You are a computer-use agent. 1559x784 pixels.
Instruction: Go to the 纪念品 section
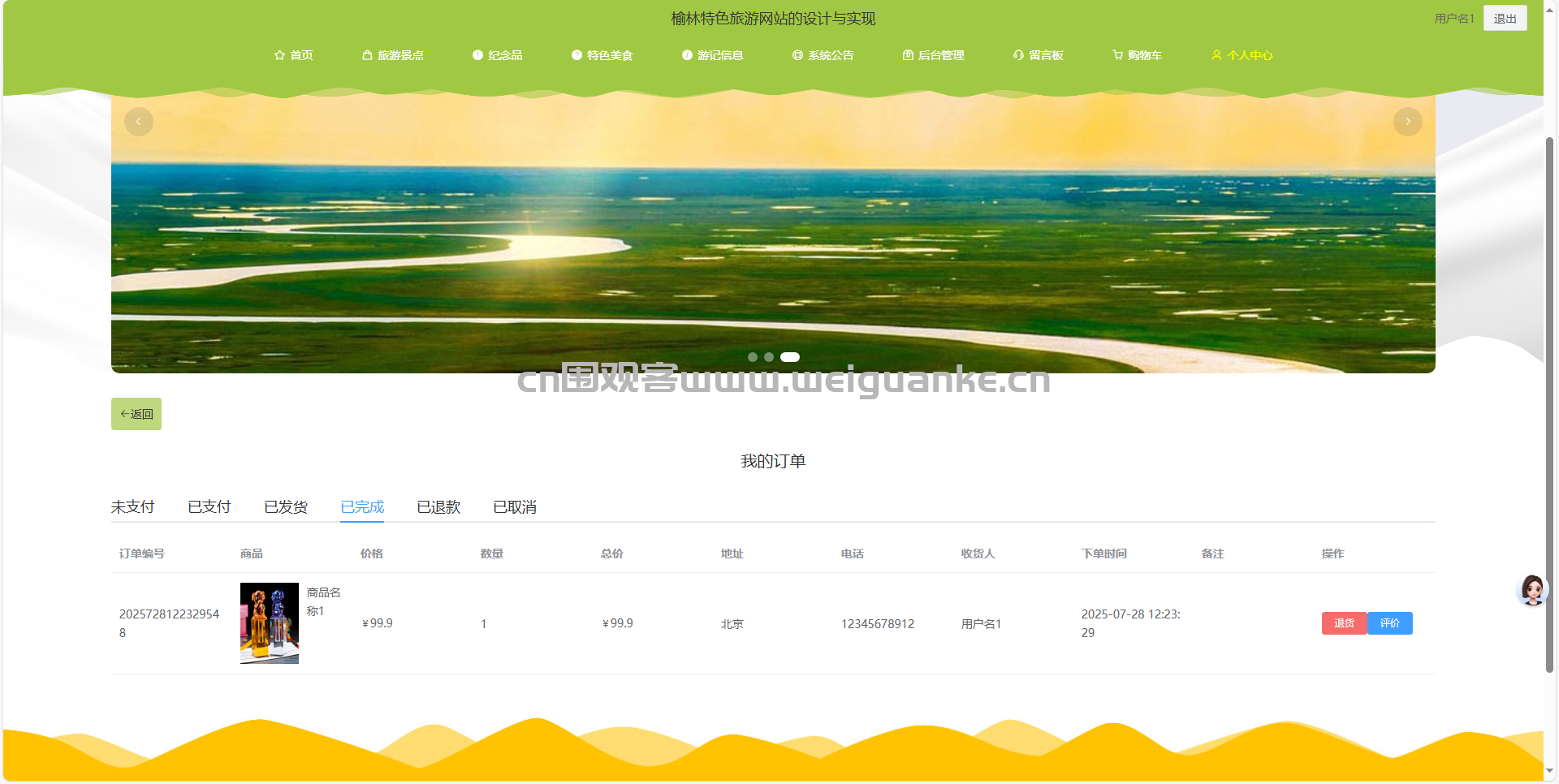498,55
